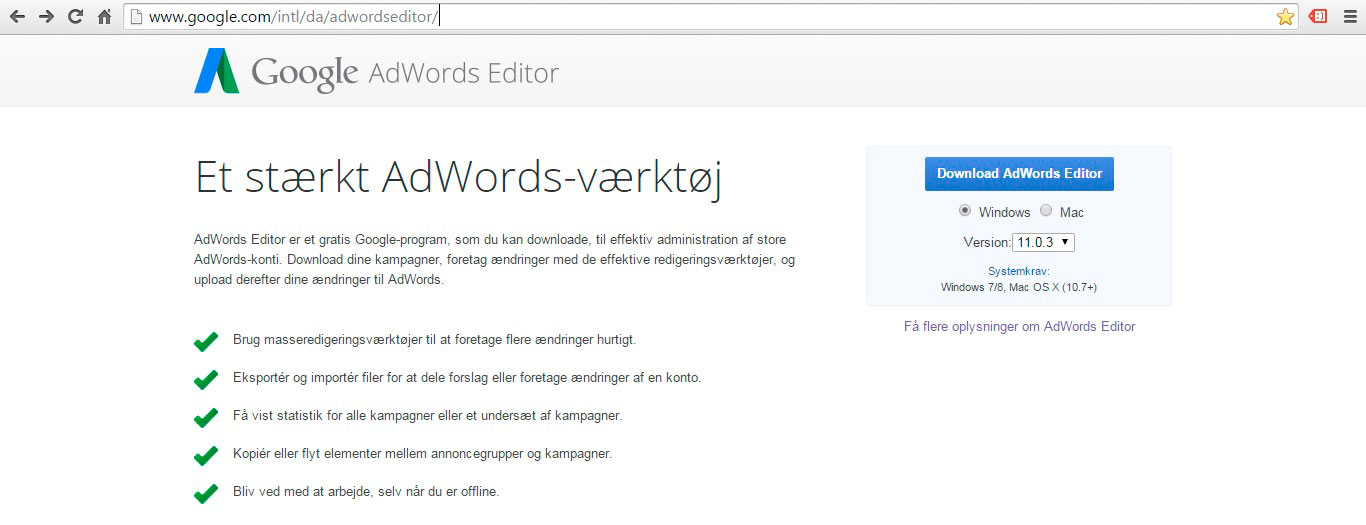Click the browser back arrow
The image size is (1366, 525).
(x=17, y=17)
